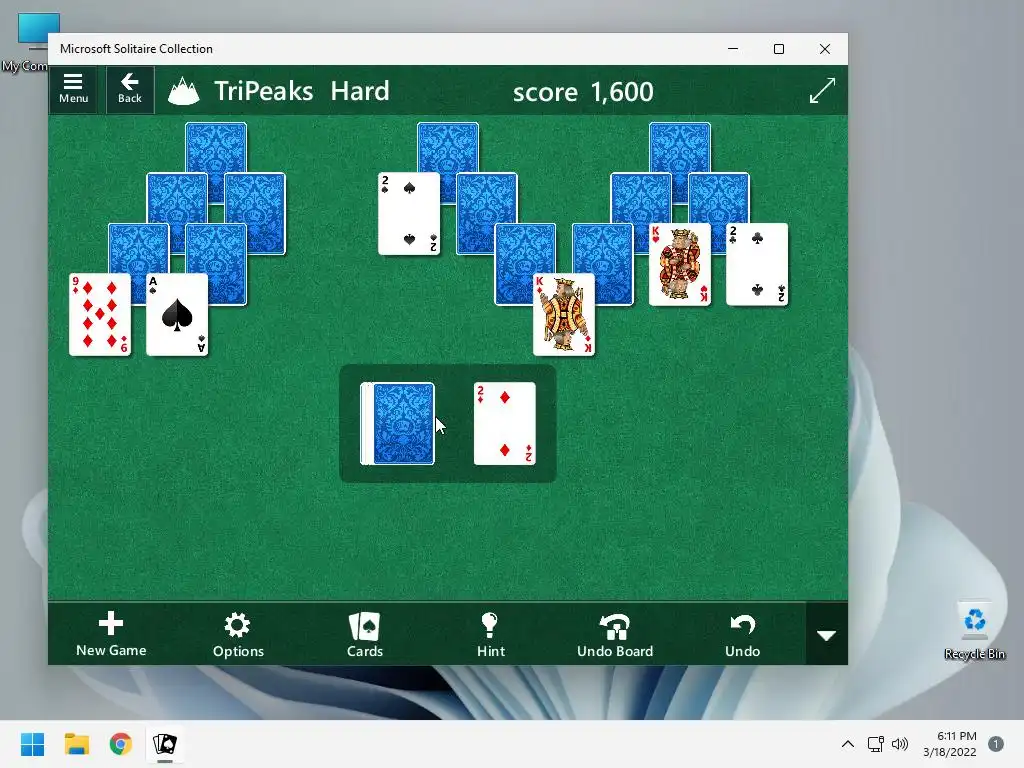Click the TriPeaks Hard title text

coord(302,91)
